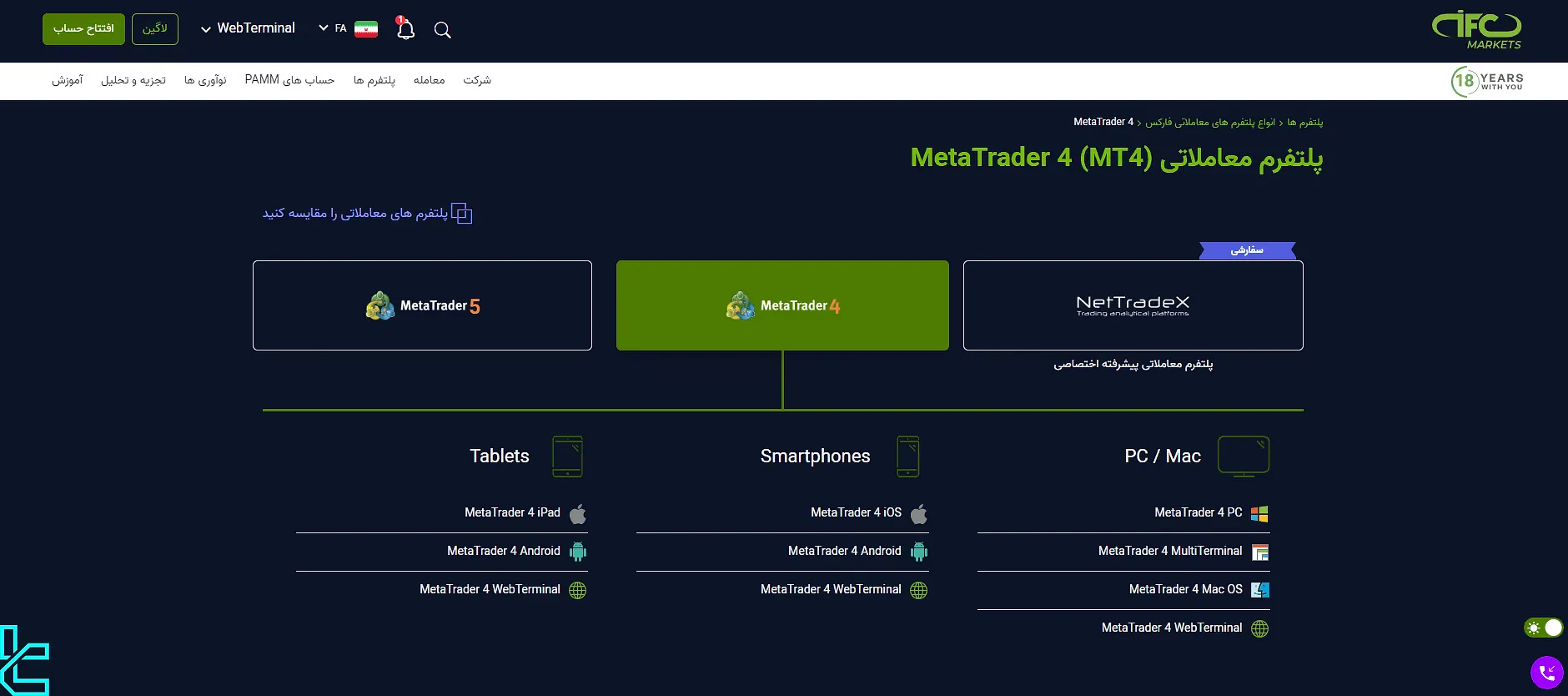1568x696 pixels.
Task: Click the Smartphones device icon
Action: click(908, 456)
